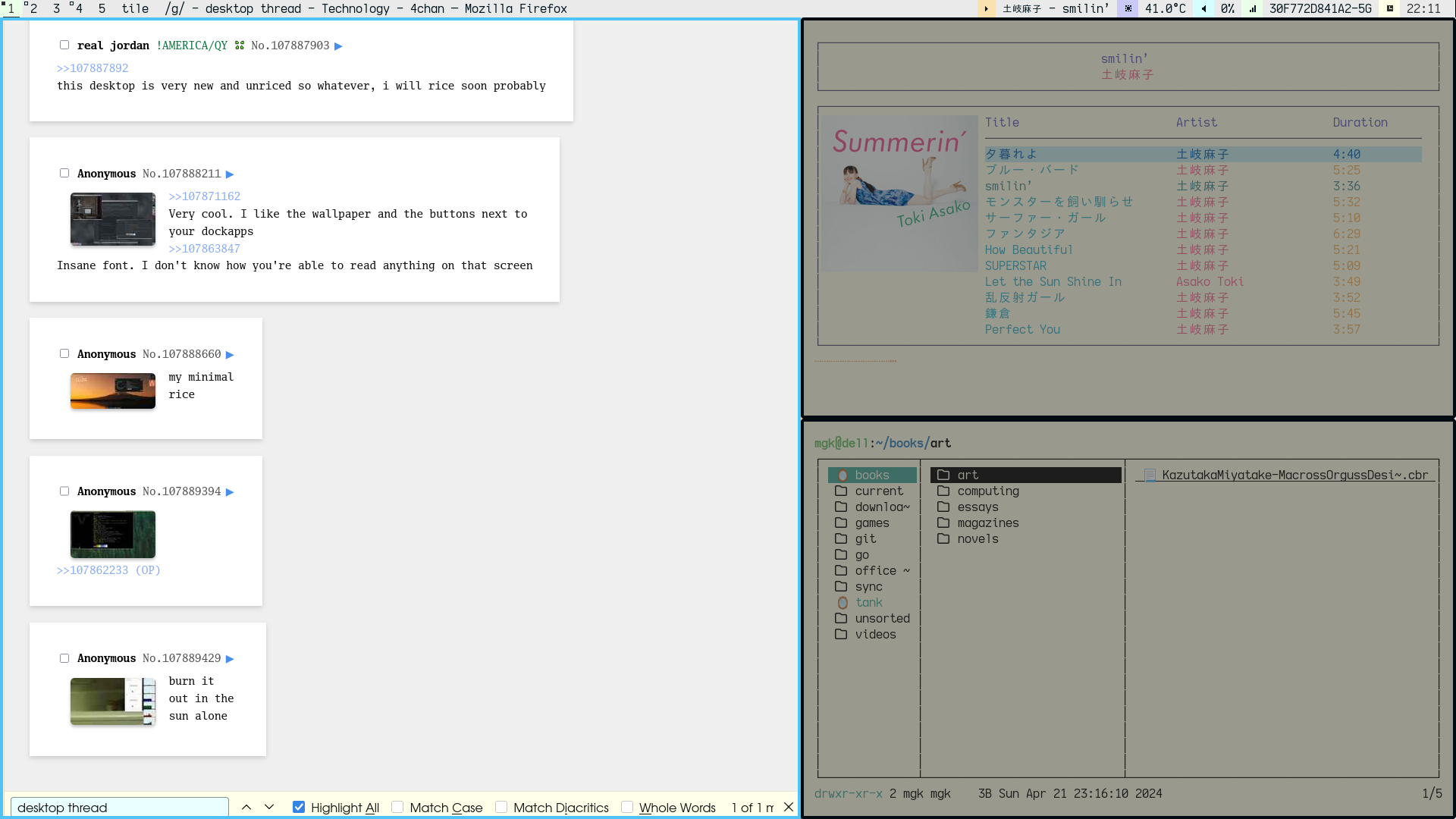The image size is (1456, 819).
Task: Open post menu arrow for No.107887903
Action: [x=338, y=46]
